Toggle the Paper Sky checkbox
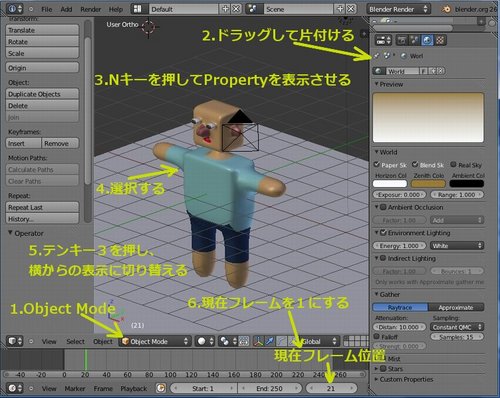The width and height of the screenshot is (500, 398). (377, 164)
